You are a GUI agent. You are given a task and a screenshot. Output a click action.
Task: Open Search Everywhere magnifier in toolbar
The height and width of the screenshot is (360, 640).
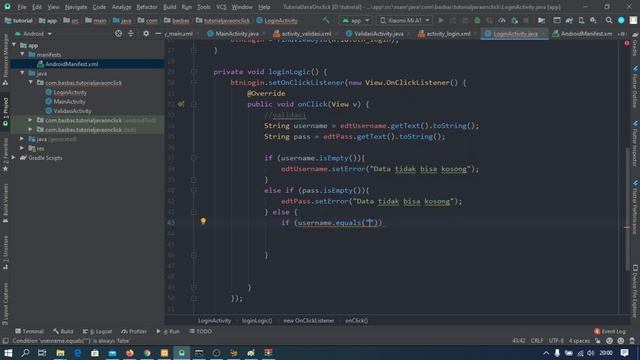(609, 20)
